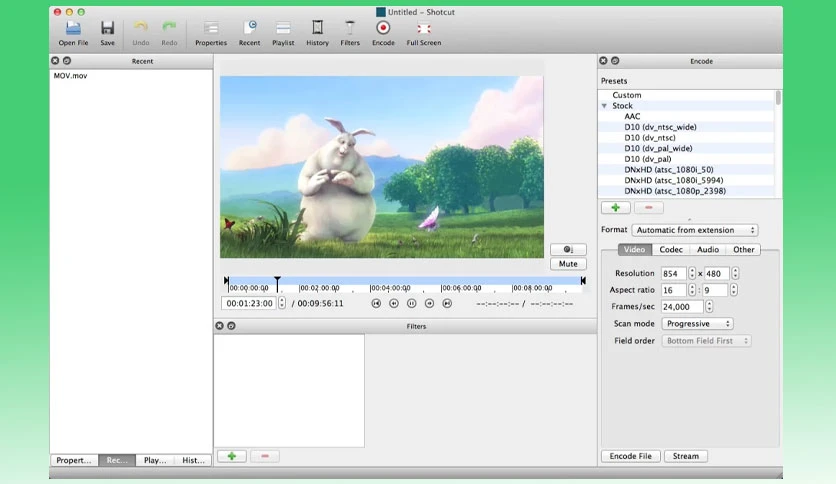Screen dimensions: 836x484
Task: Switch to the Other tab
Action: [743, 249]
